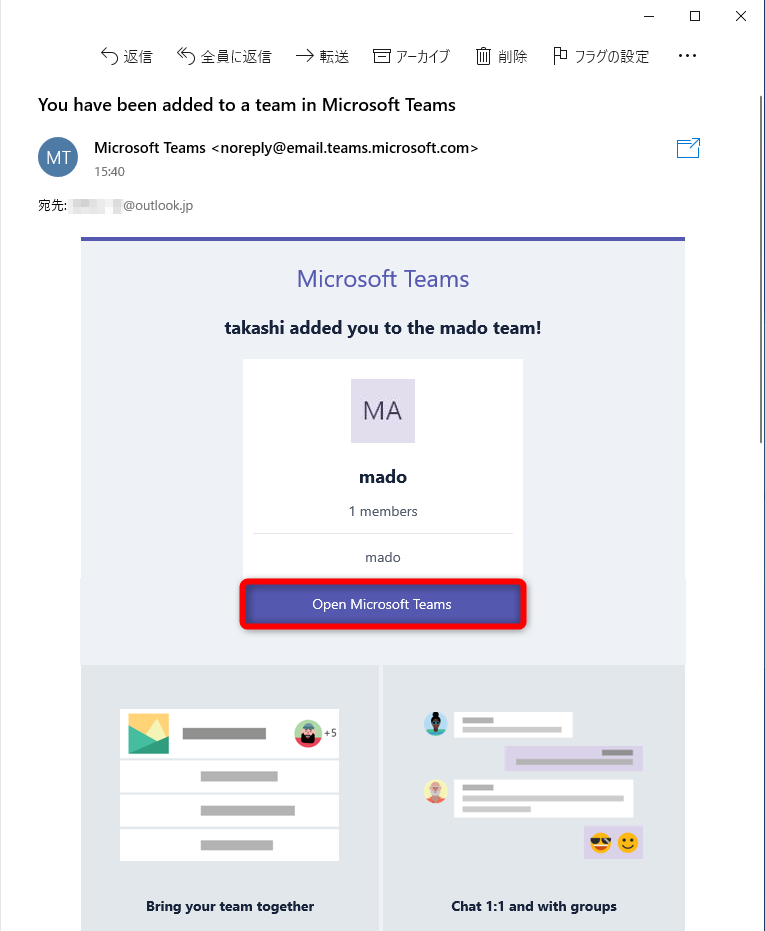Click the Bring your team together illustration
Viewport: 765px width, 931px height.
(x=229, y=785)
